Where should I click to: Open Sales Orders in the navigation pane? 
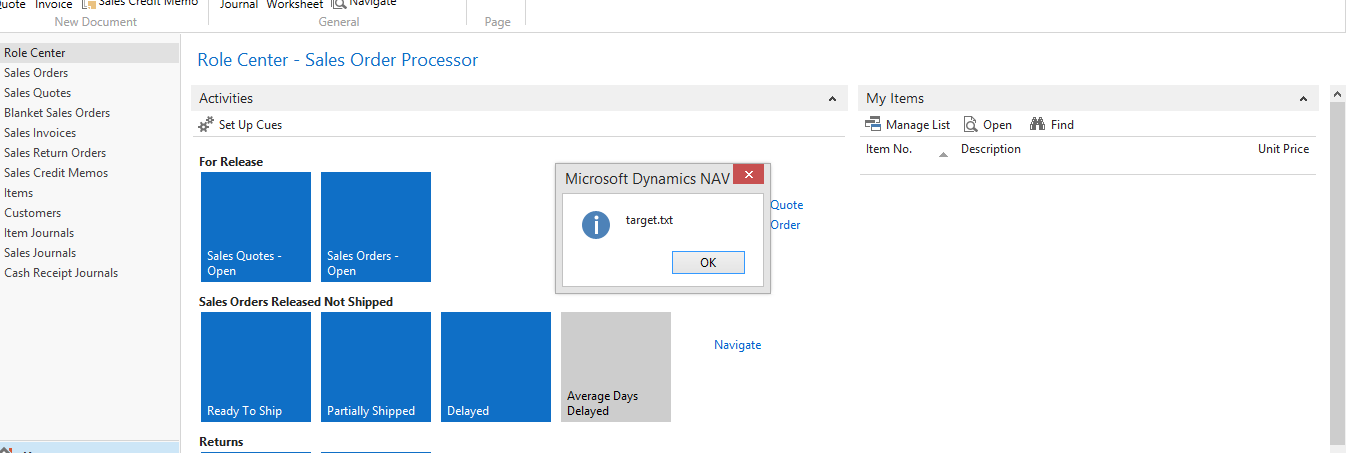coord(36,73)
